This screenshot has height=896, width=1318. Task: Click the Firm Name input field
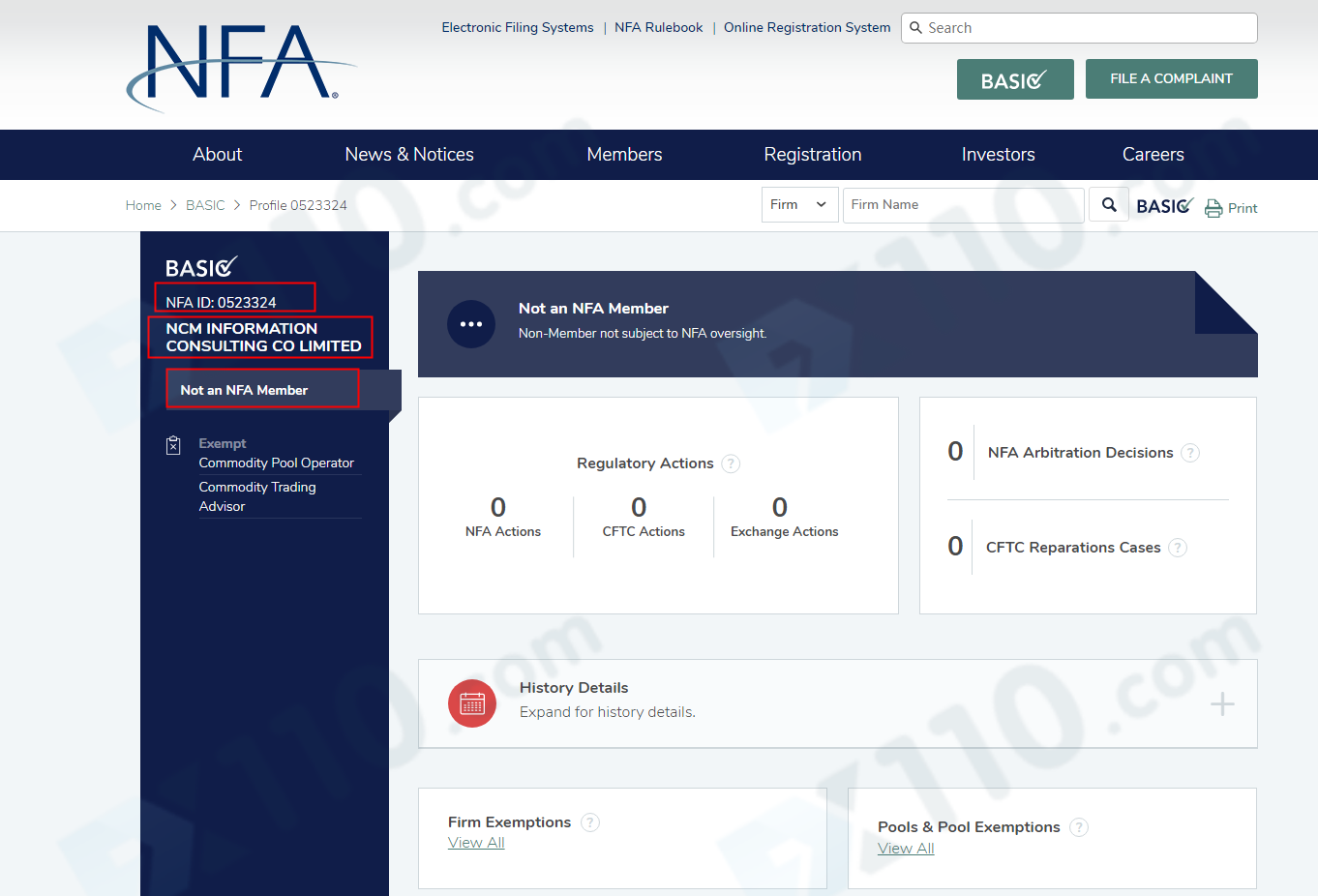(964, 205)
